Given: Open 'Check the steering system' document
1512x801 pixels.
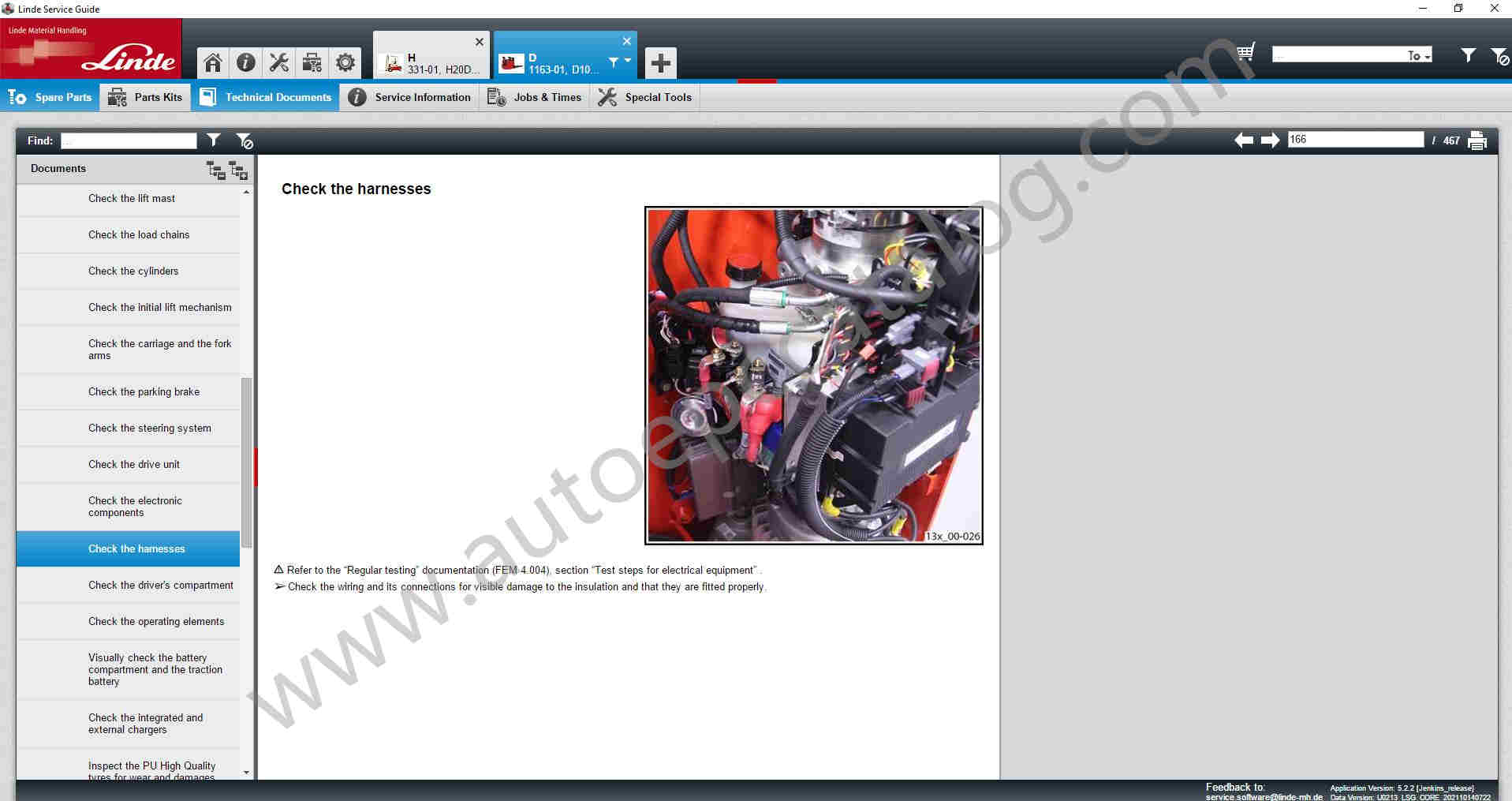Looking at the screenshot, I should click(128, 428).
